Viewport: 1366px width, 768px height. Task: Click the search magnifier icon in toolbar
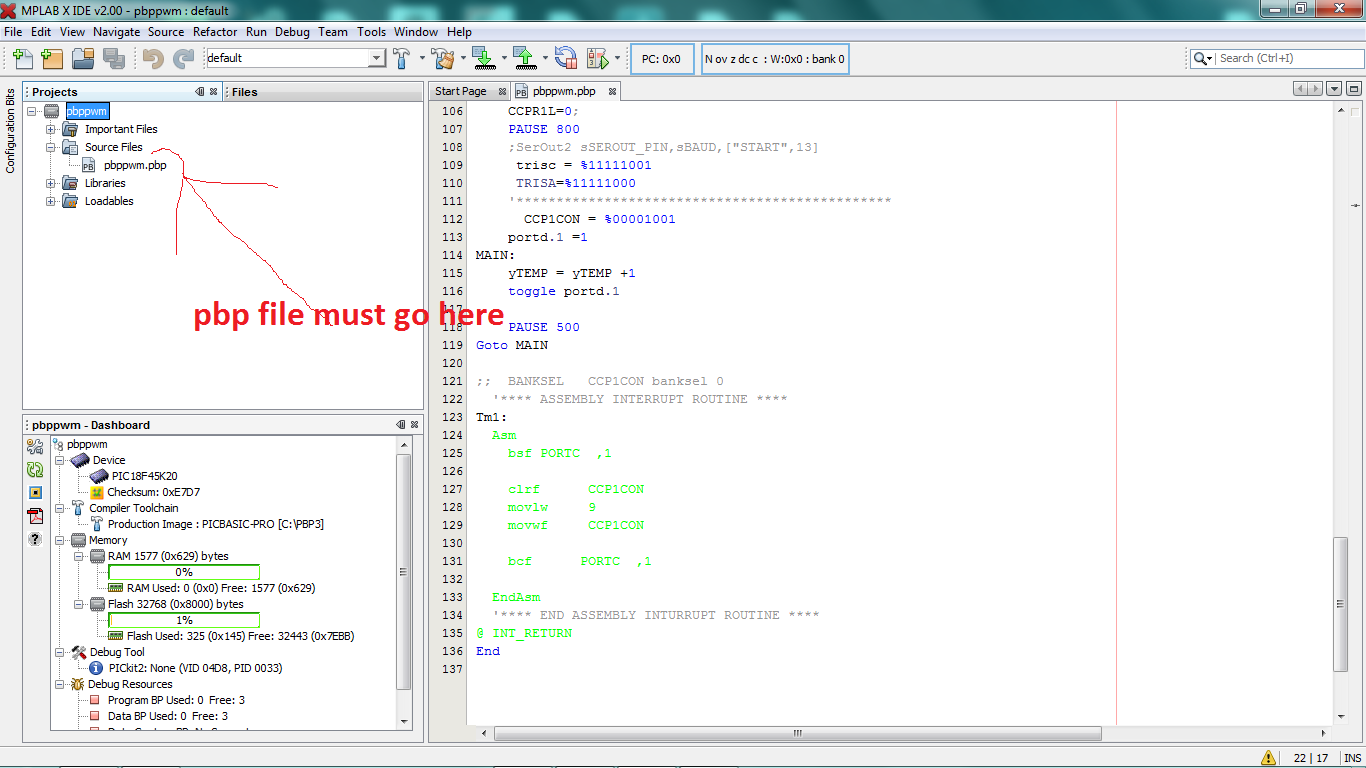(x=1200, y=59)
